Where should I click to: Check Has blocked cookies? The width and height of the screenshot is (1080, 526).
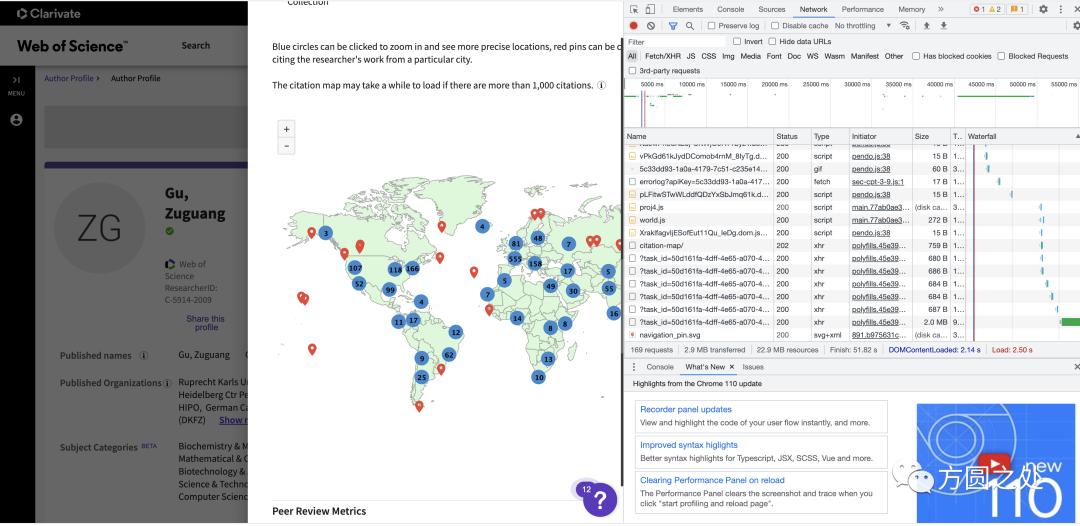click(916, 56)
